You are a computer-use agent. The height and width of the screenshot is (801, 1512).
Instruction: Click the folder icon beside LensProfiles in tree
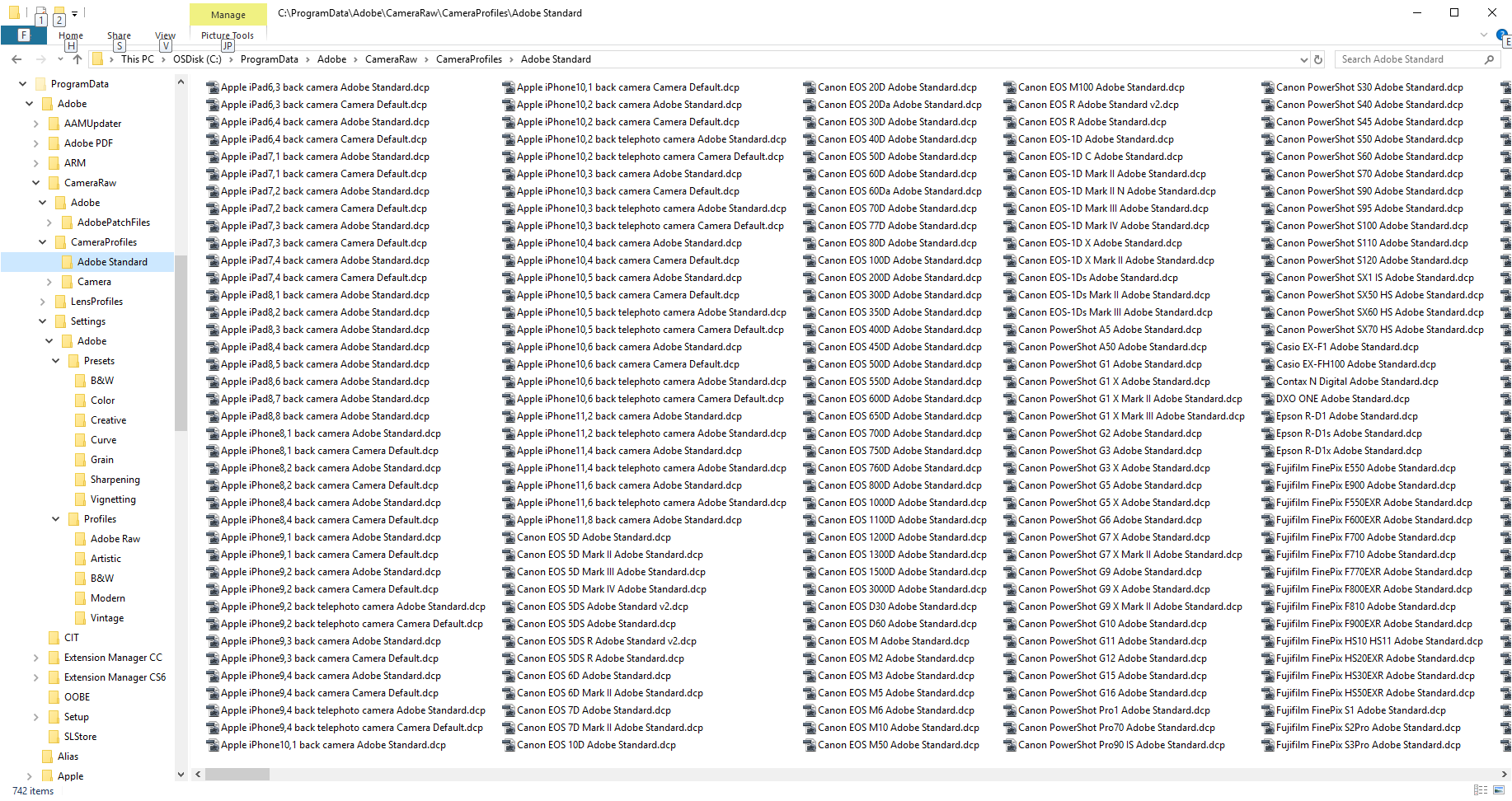(x=61, y=302)
